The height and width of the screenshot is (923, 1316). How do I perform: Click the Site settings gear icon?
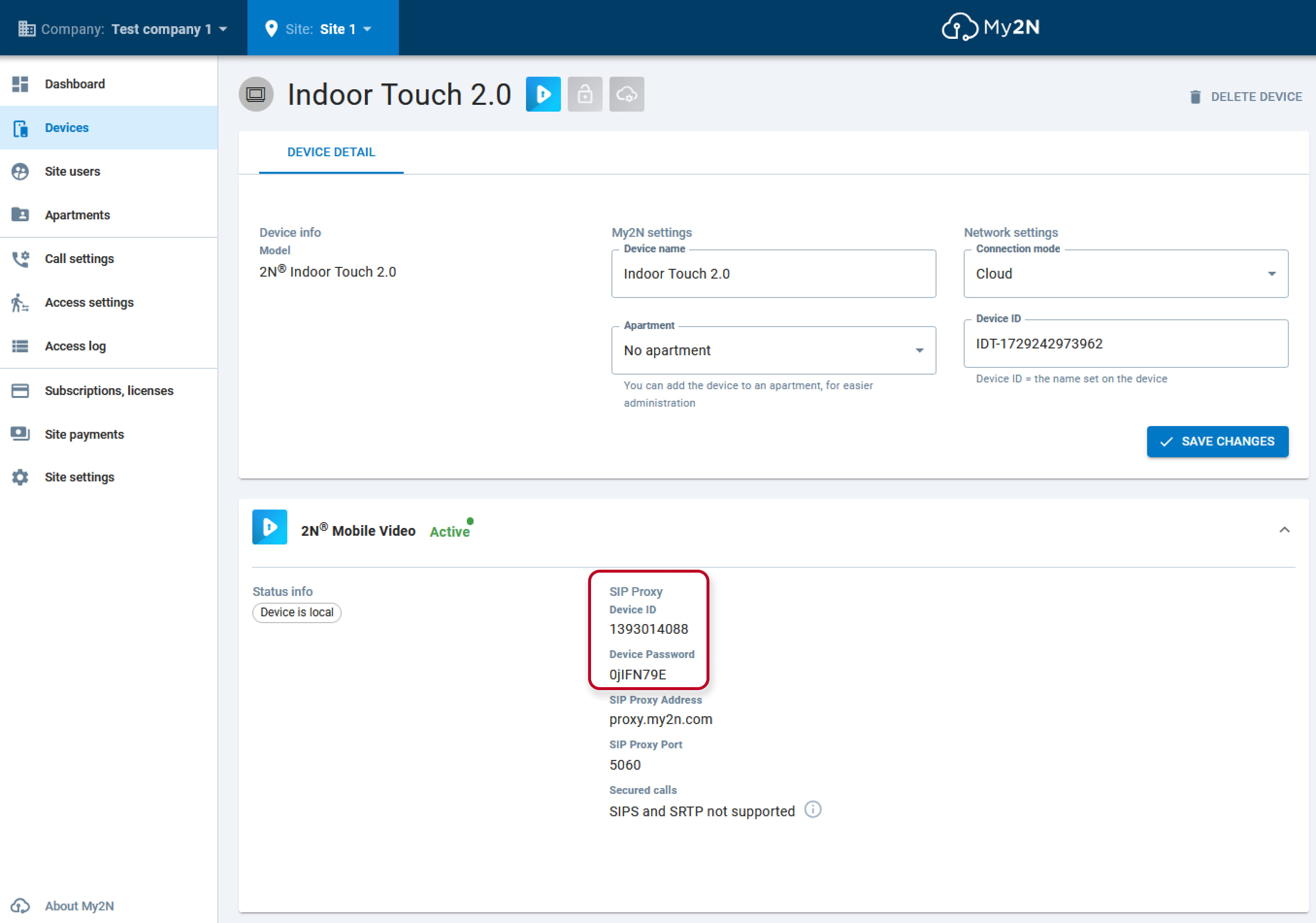pos(20,477)
